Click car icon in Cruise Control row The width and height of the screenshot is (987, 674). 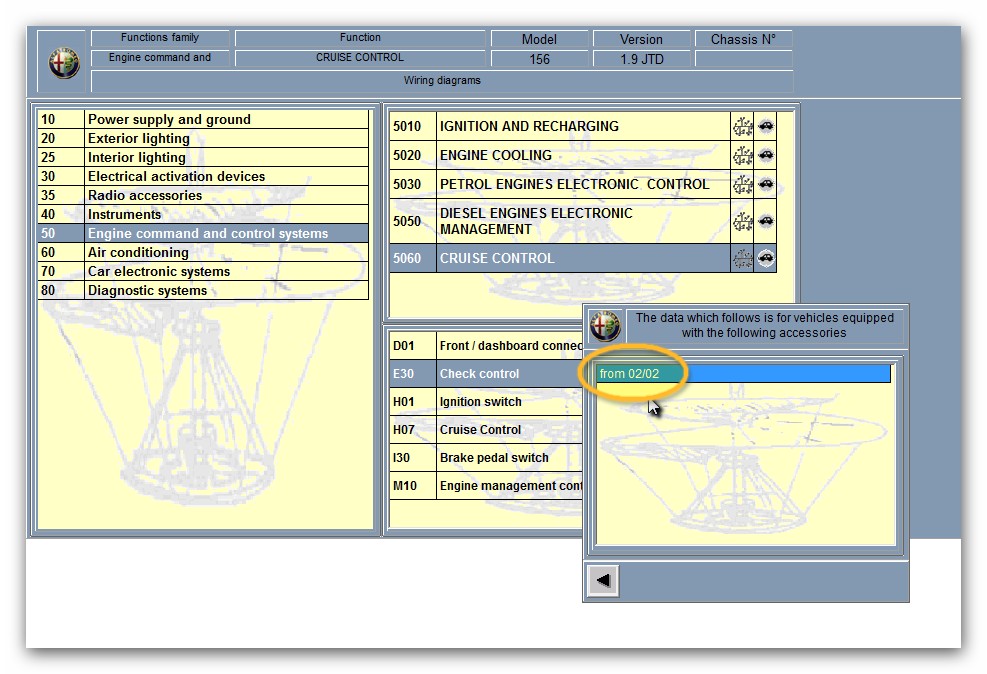tap(765, 258)
